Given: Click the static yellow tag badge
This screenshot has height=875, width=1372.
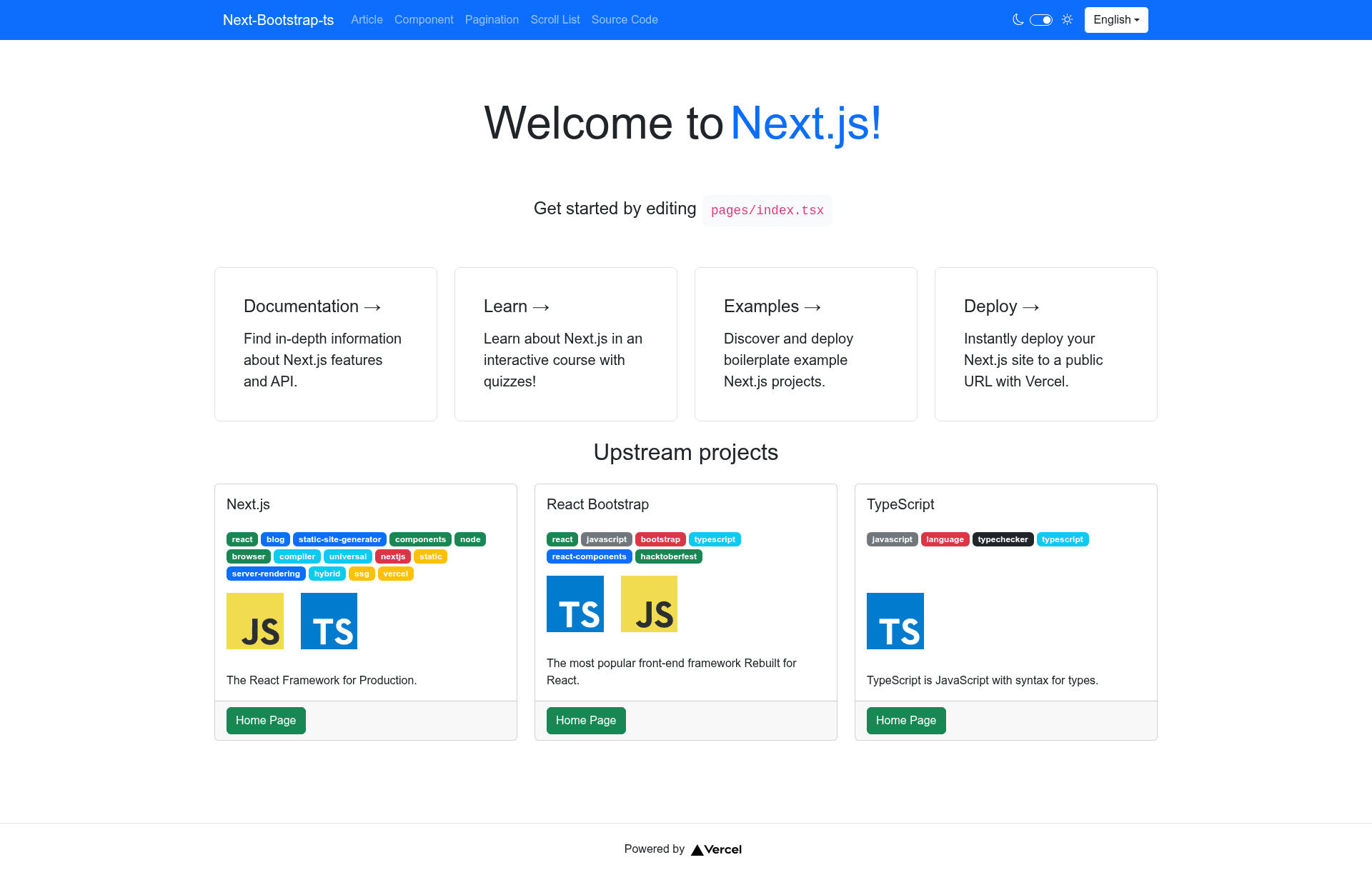Looking at the screenshot, I should (x=431, y=556).
